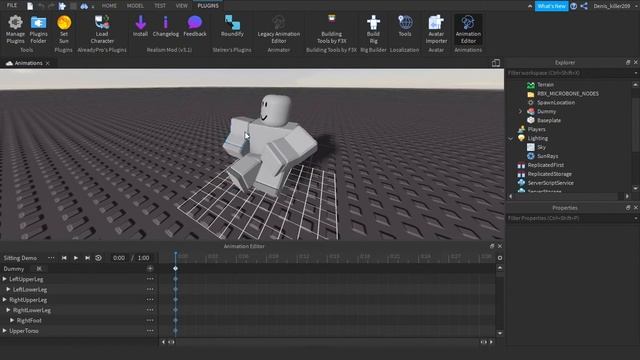The width and height of the screenshot is (640, 360).
Task: Open the Realism Mod Changelog
Action: pyautogui.click(x=165, y=26)
